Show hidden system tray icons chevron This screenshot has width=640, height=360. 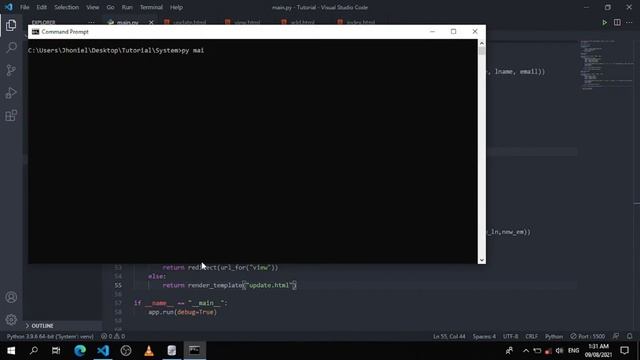pyautogui.click(x=526, y=351)
